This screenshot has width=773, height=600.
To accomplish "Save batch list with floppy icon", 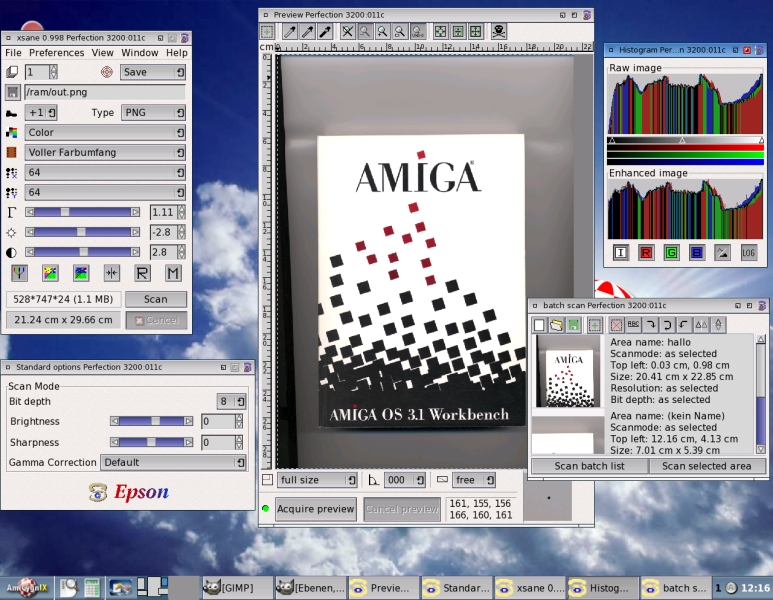I will [x=573, y=325].
